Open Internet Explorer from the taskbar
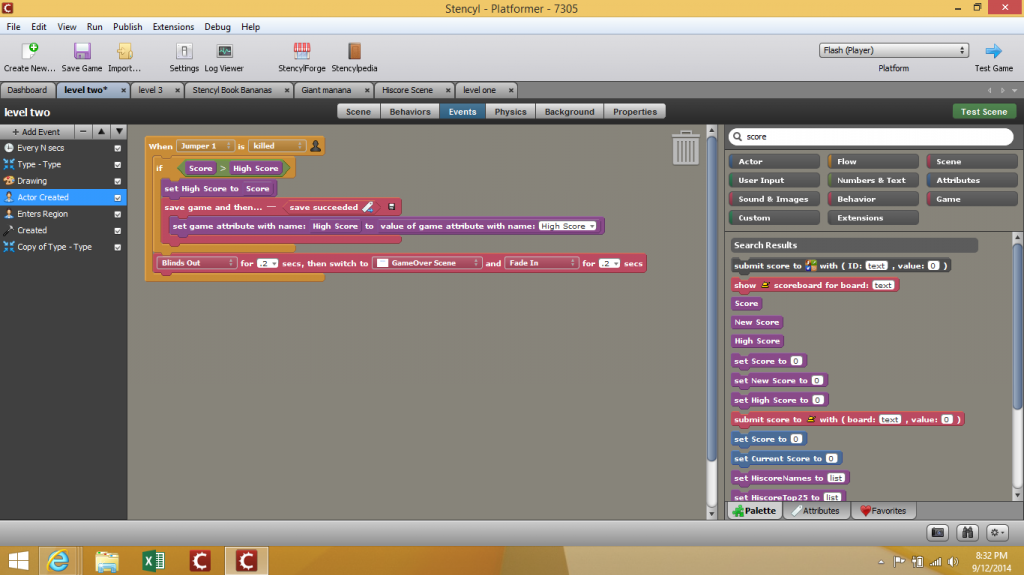The width and height of the screenshot is (1024, 575). click(x=58, y=561)
